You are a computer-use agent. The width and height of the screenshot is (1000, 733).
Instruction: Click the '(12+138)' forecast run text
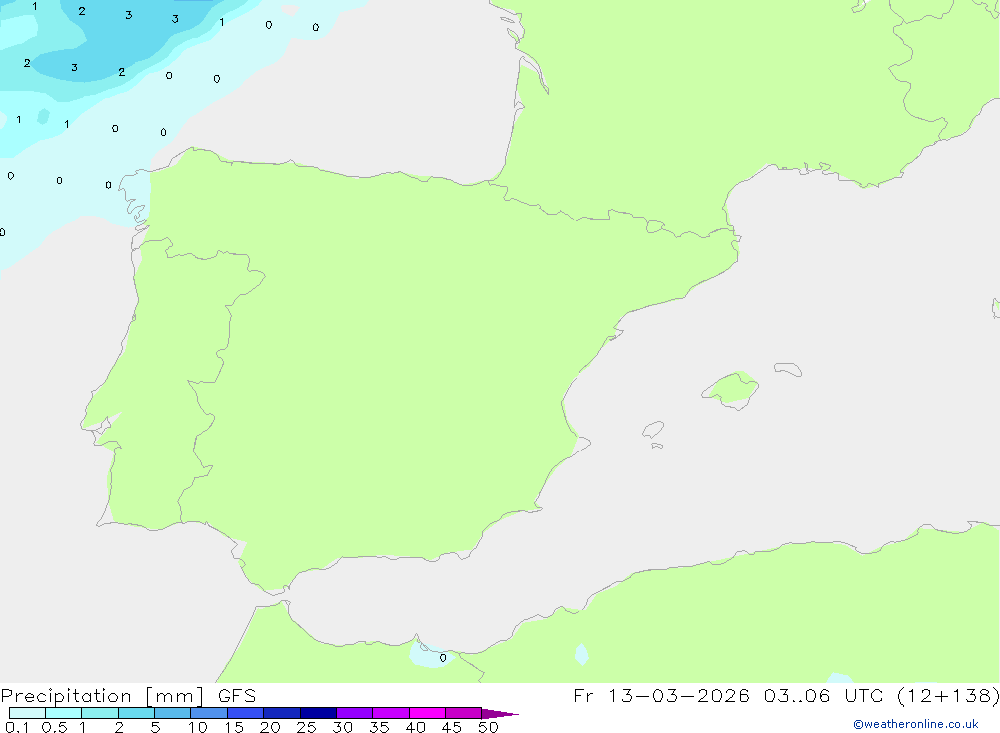[x=948, y=695]
